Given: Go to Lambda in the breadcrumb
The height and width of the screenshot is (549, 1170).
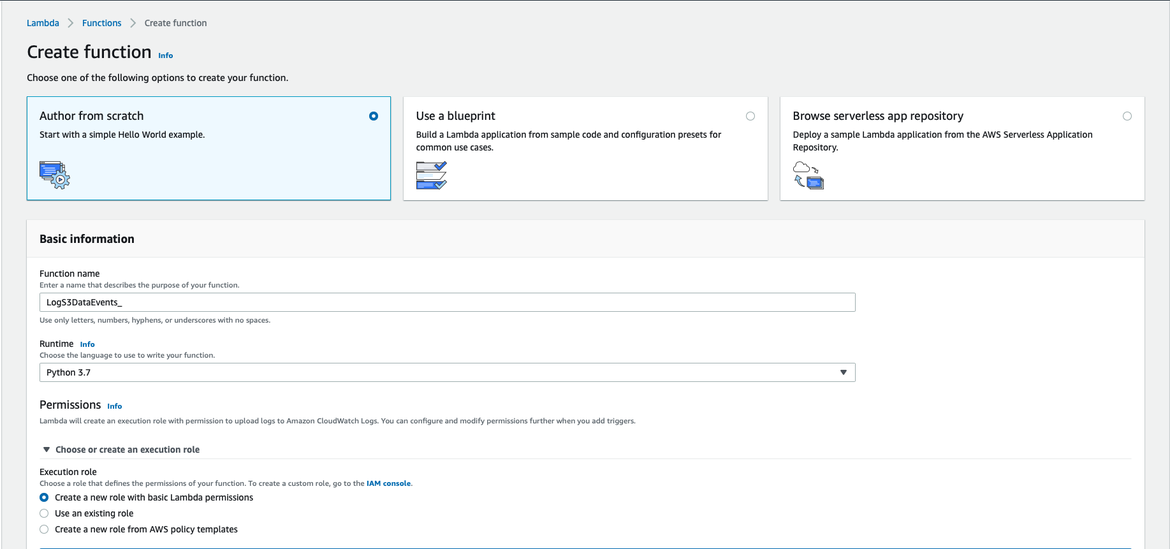Looking at the screenshot, I should click(x=42, y=23).
